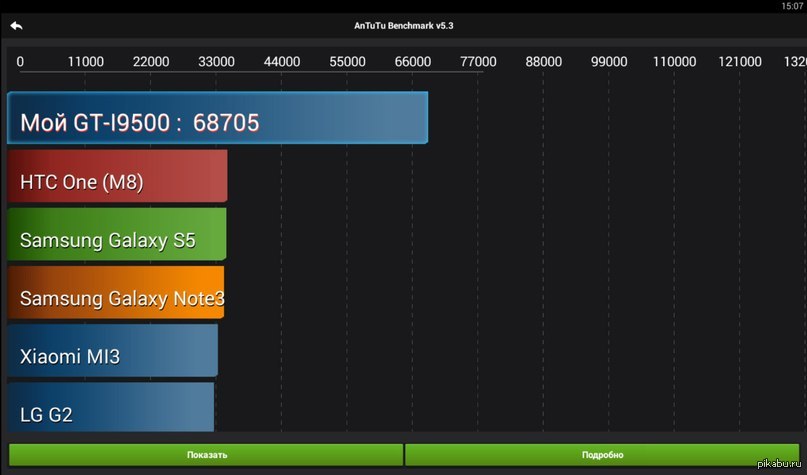Tap the 66000 scale mark

(413, 62)
